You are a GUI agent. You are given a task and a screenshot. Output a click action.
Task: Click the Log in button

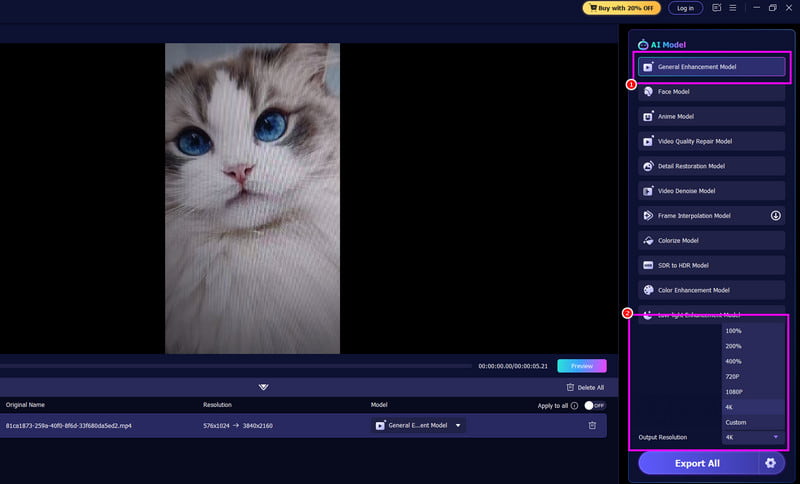click(x=685, y=8)
